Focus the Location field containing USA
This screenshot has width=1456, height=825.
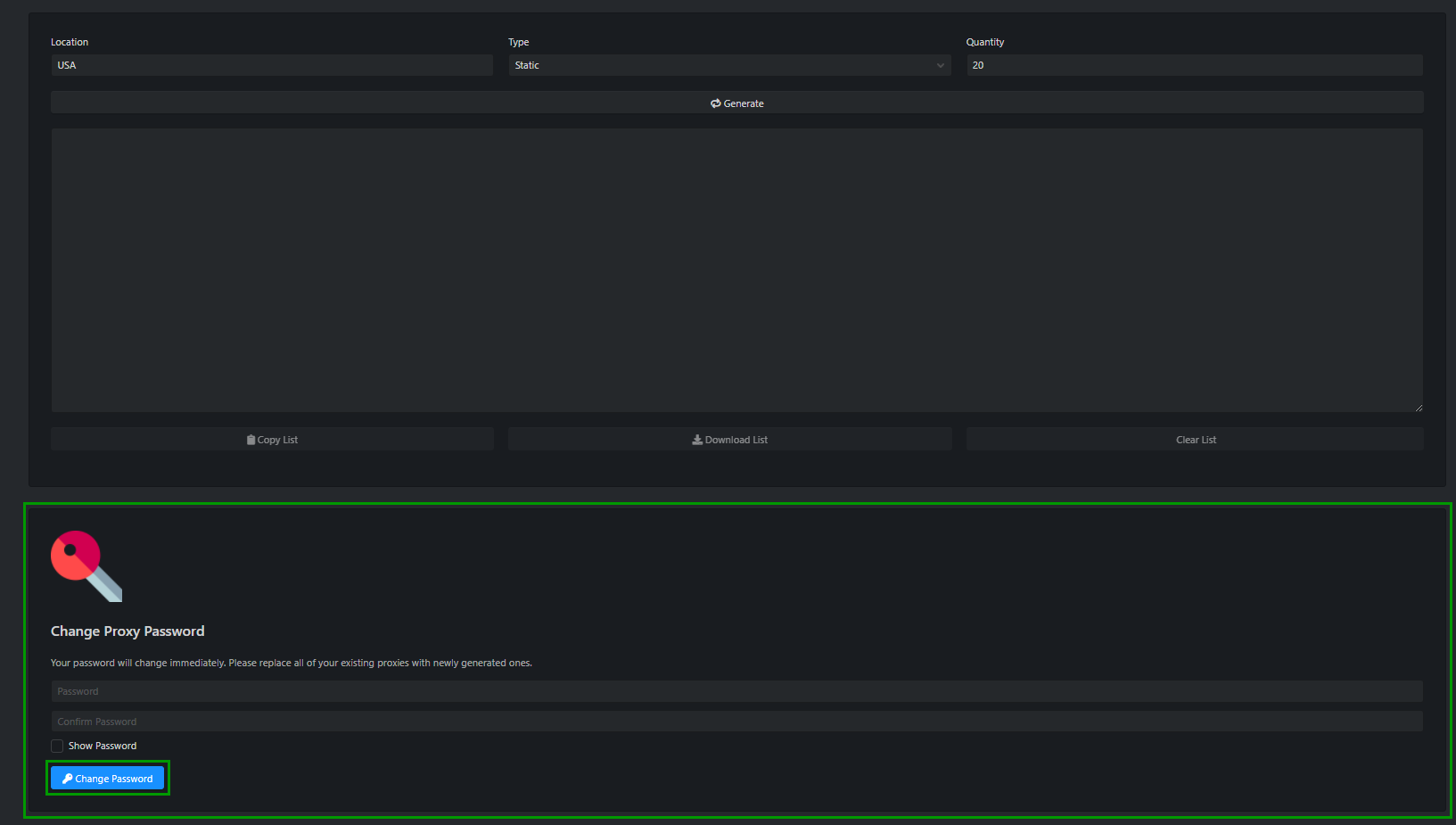point(271,65)
